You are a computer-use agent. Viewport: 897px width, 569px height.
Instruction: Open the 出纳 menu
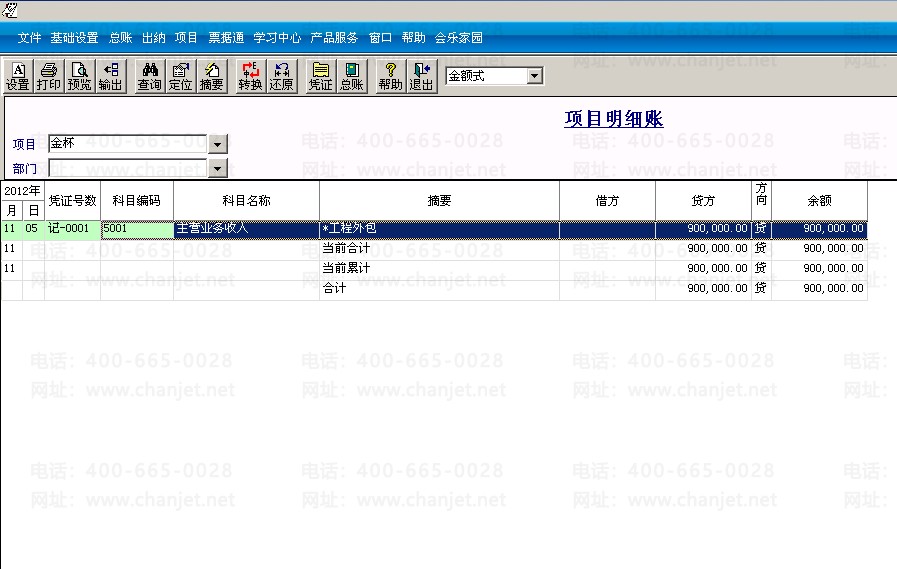[x=153, y=38]
